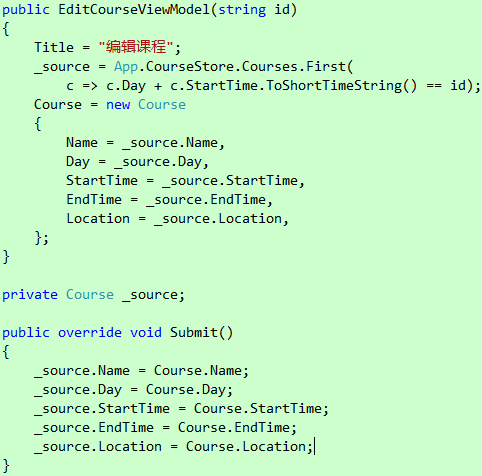Click Course.Day assignment in Submit
Screen dimensions: 482x476
186,390
